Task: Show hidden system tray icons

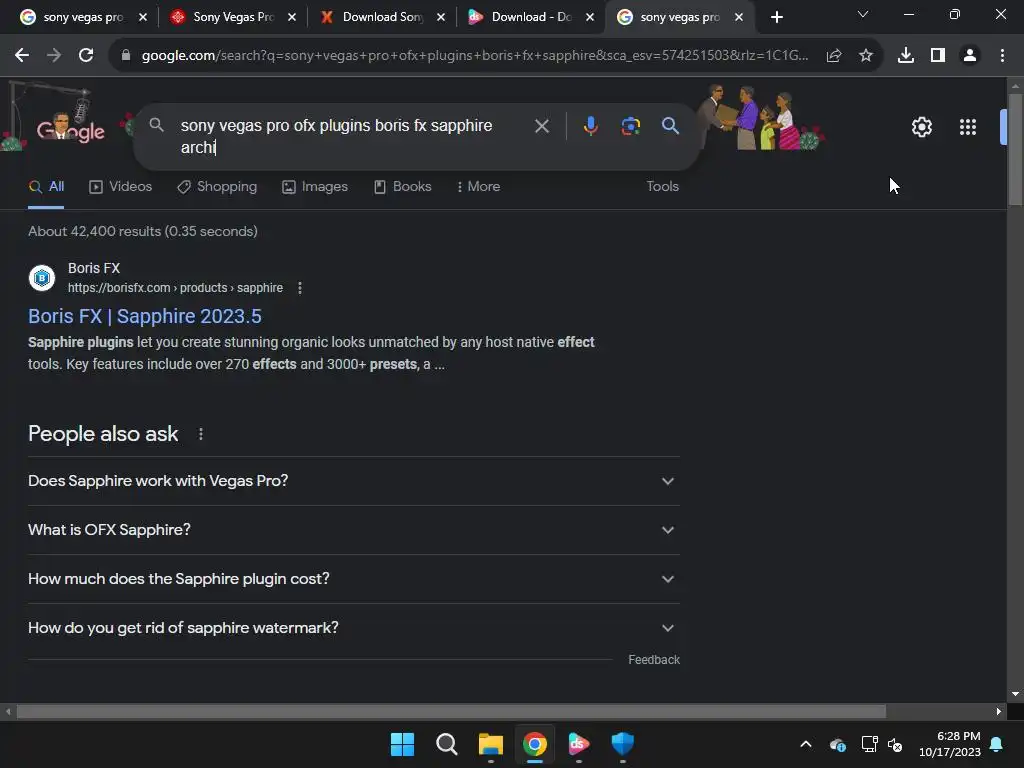Action: pos(806,744)
